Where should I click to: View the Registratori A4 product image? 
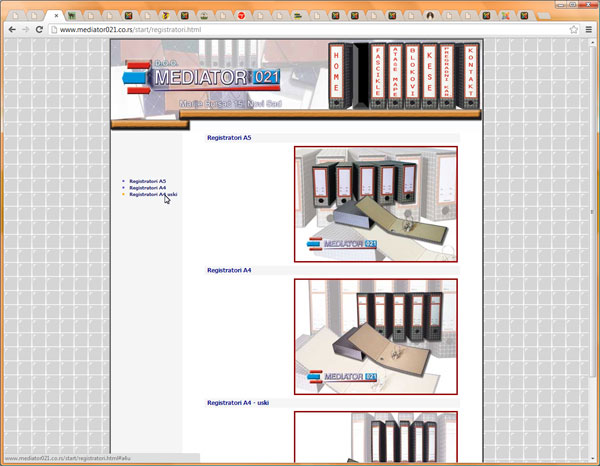click(375, 336)
